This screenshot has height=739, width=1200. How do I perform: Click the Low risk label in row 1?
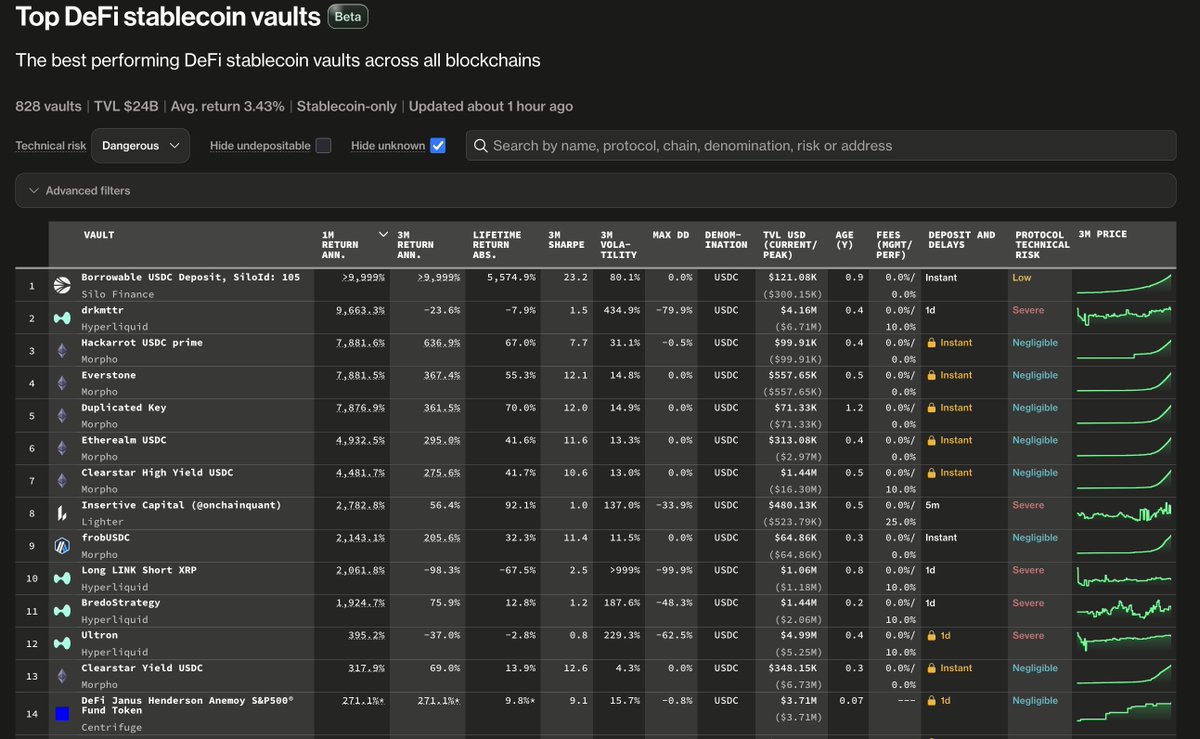(1021, 277)
